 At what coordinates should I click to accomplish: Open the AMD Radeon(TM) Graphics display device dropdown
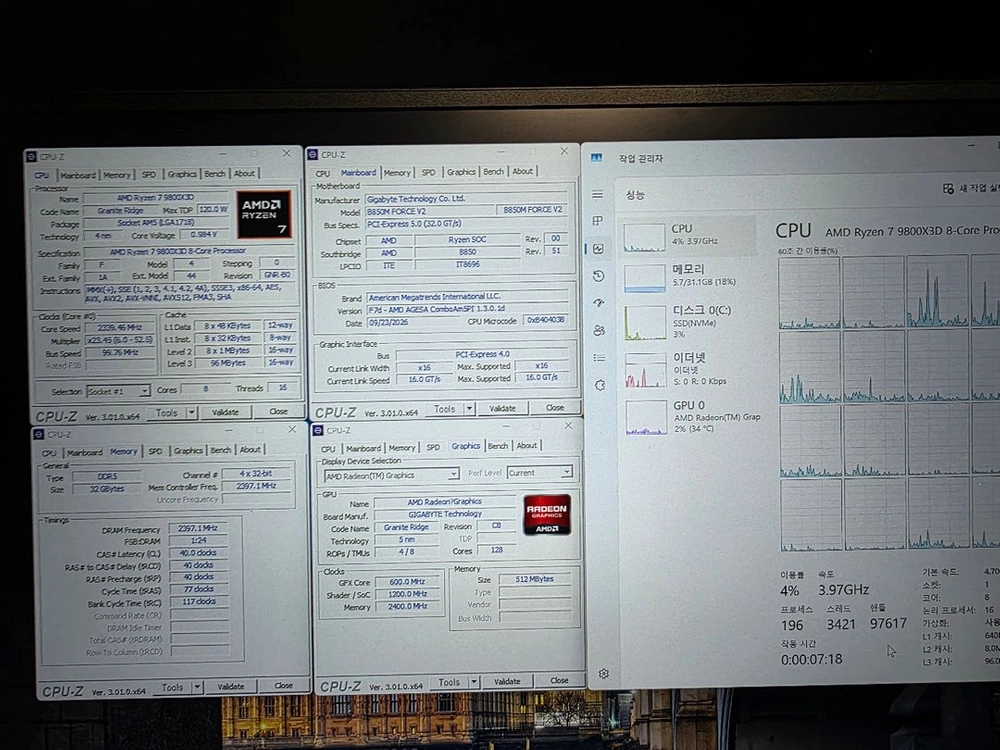[392, 475]
